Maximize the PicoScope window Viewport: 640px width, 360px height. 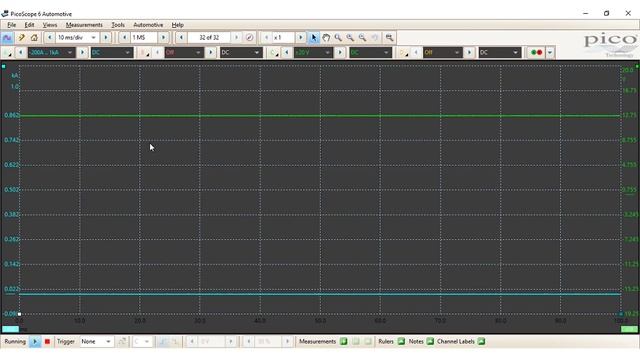point(607,13)
